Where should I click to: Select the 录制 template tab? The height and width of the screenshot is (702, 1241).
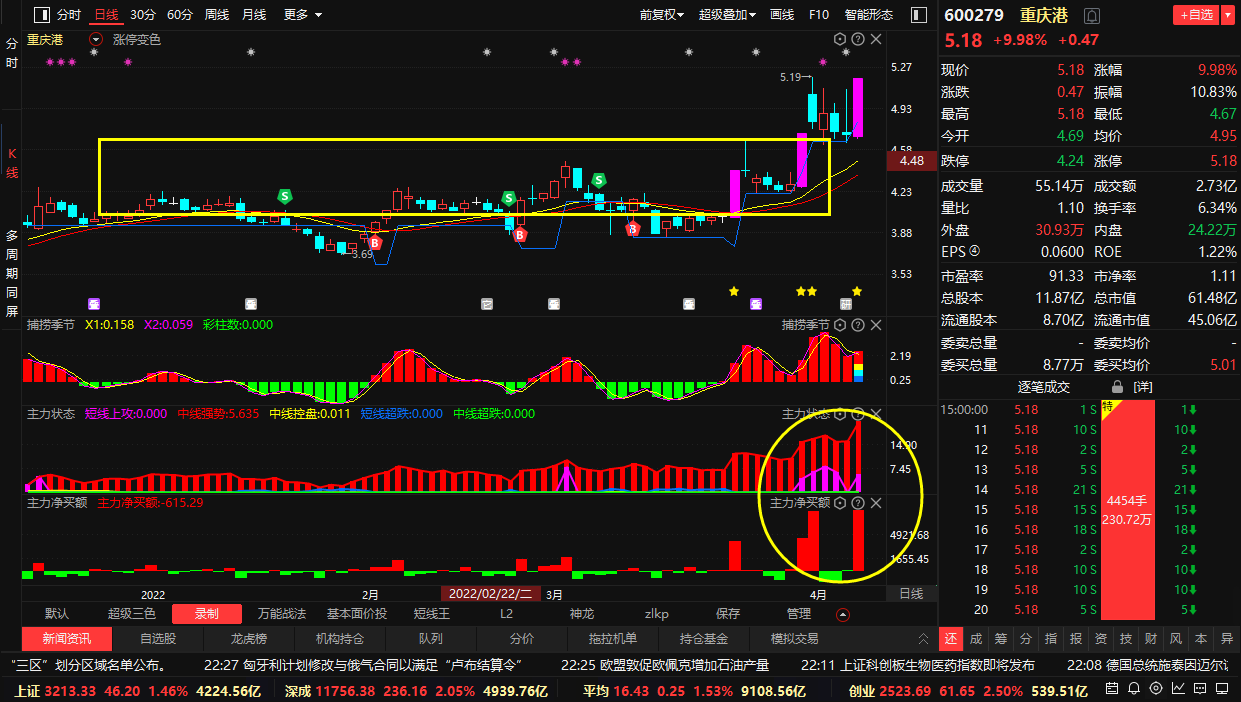click(207, 614)
